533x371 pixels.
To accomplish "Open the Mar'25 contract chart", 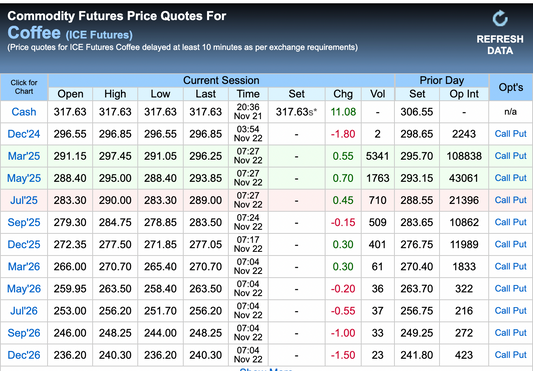I will click(x=24, y=156).
